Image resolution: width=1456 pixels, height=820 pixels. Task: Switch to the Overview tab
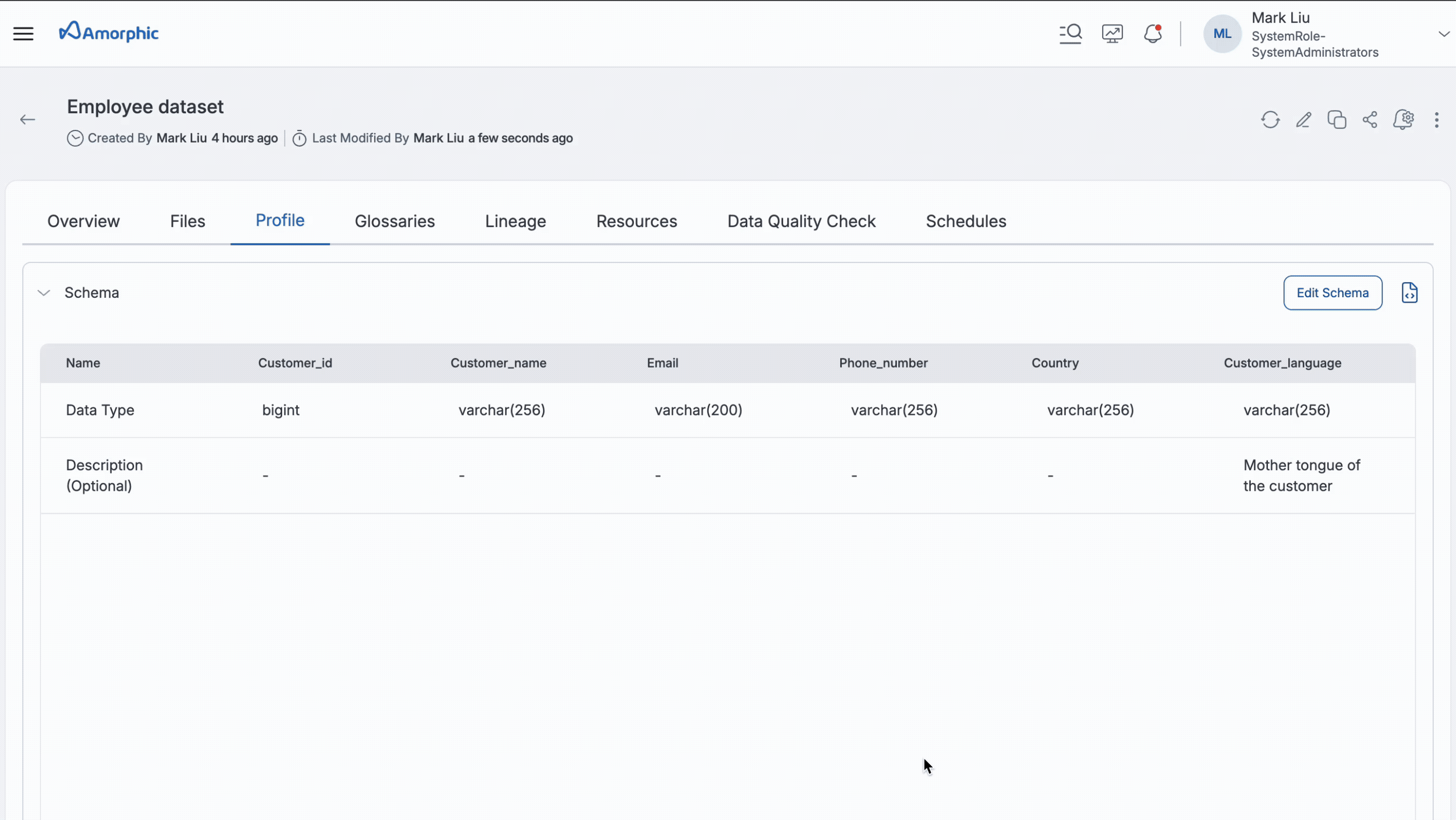83,221
